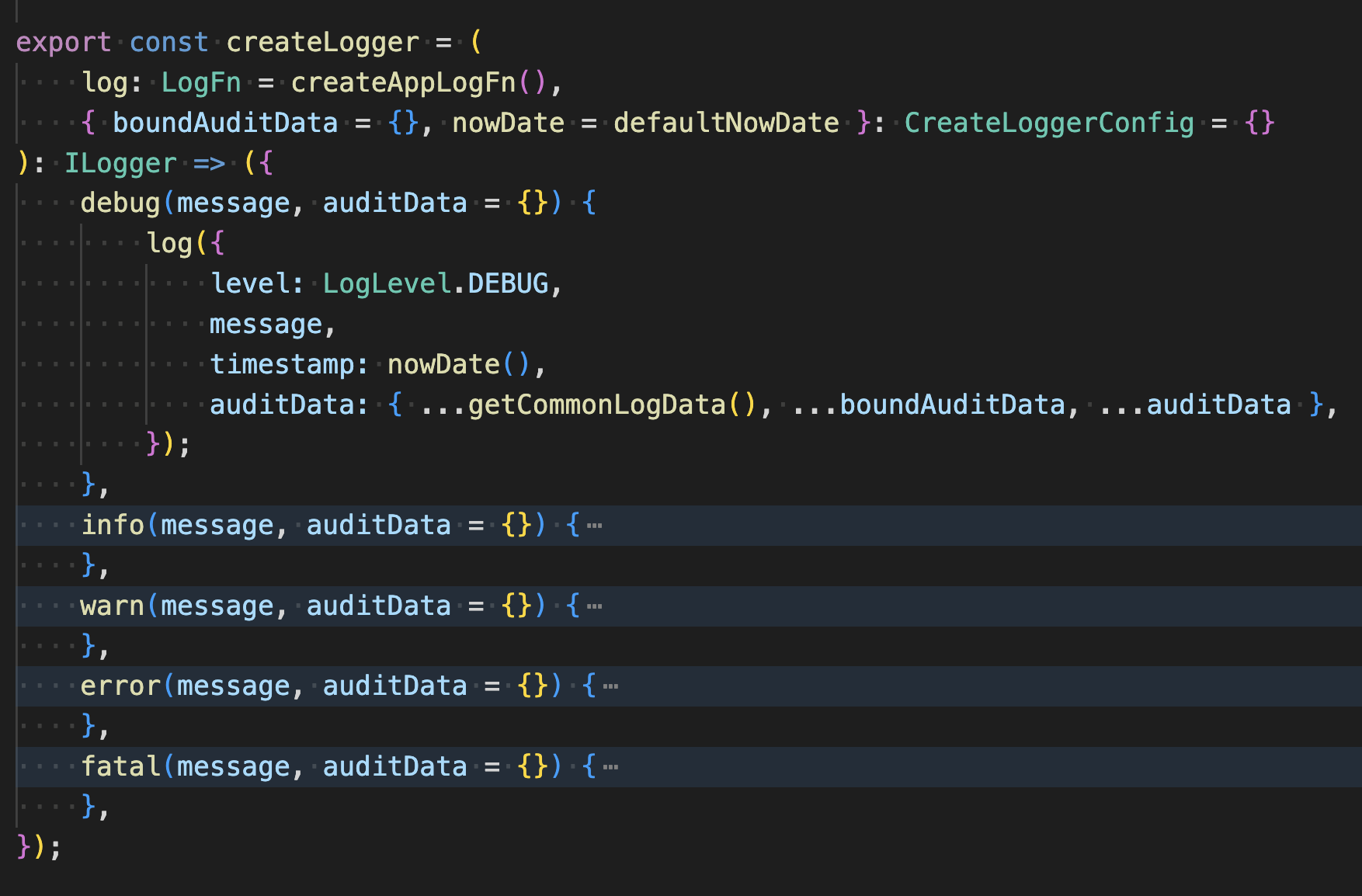
Task: Click ...boundAuditData spread in auditData object
Action: (929, 405)
